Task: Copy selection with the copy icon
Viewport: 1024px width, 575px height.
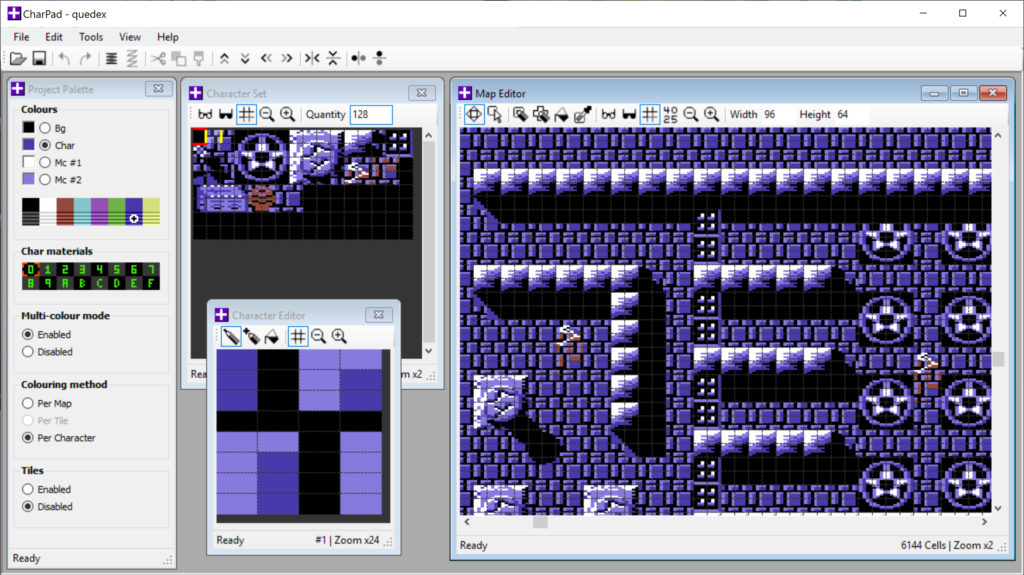Action: (178, 59)
